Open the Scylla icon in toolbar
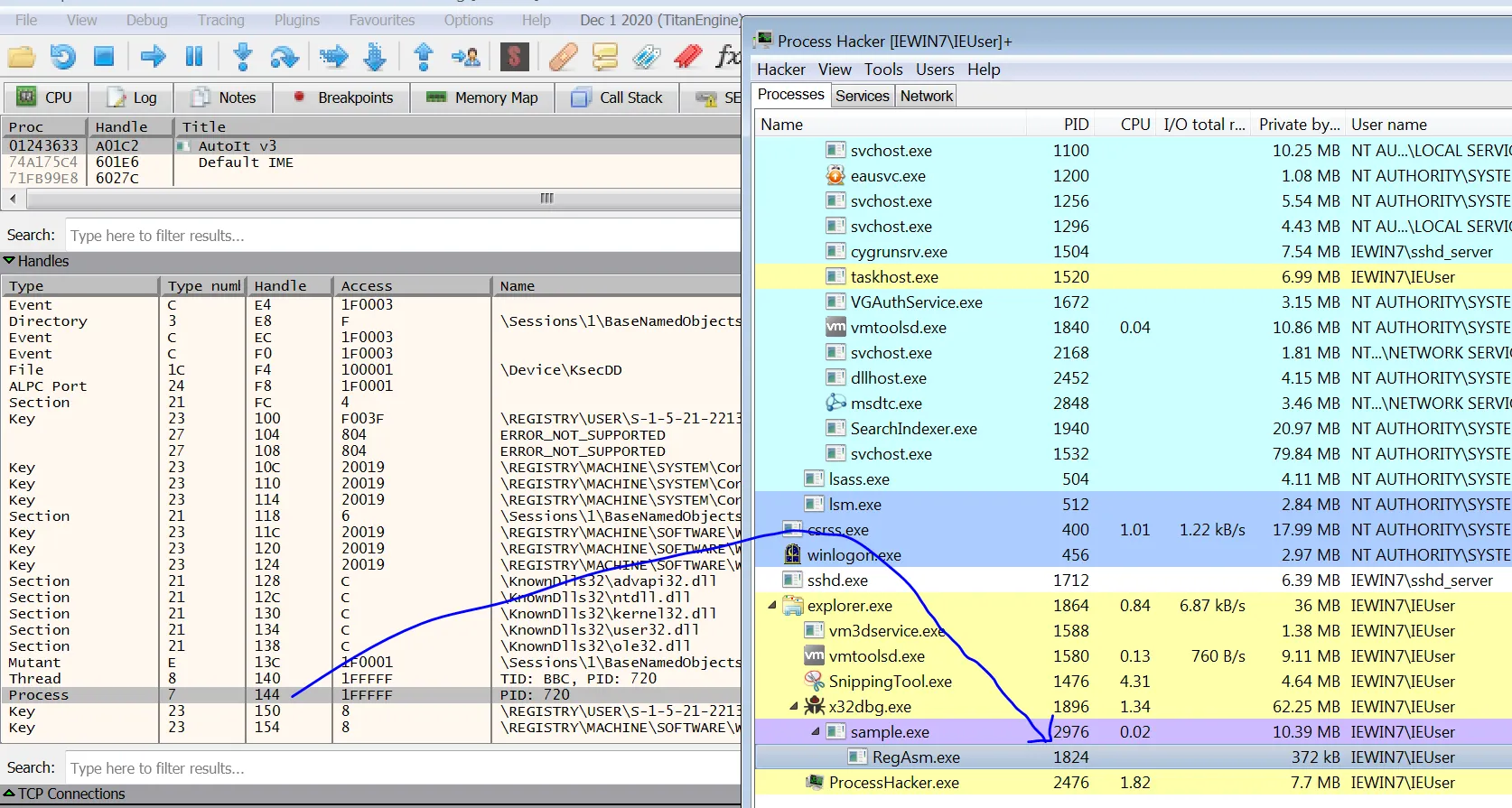This screenshot has height=808, width=1512. [514, 57]
